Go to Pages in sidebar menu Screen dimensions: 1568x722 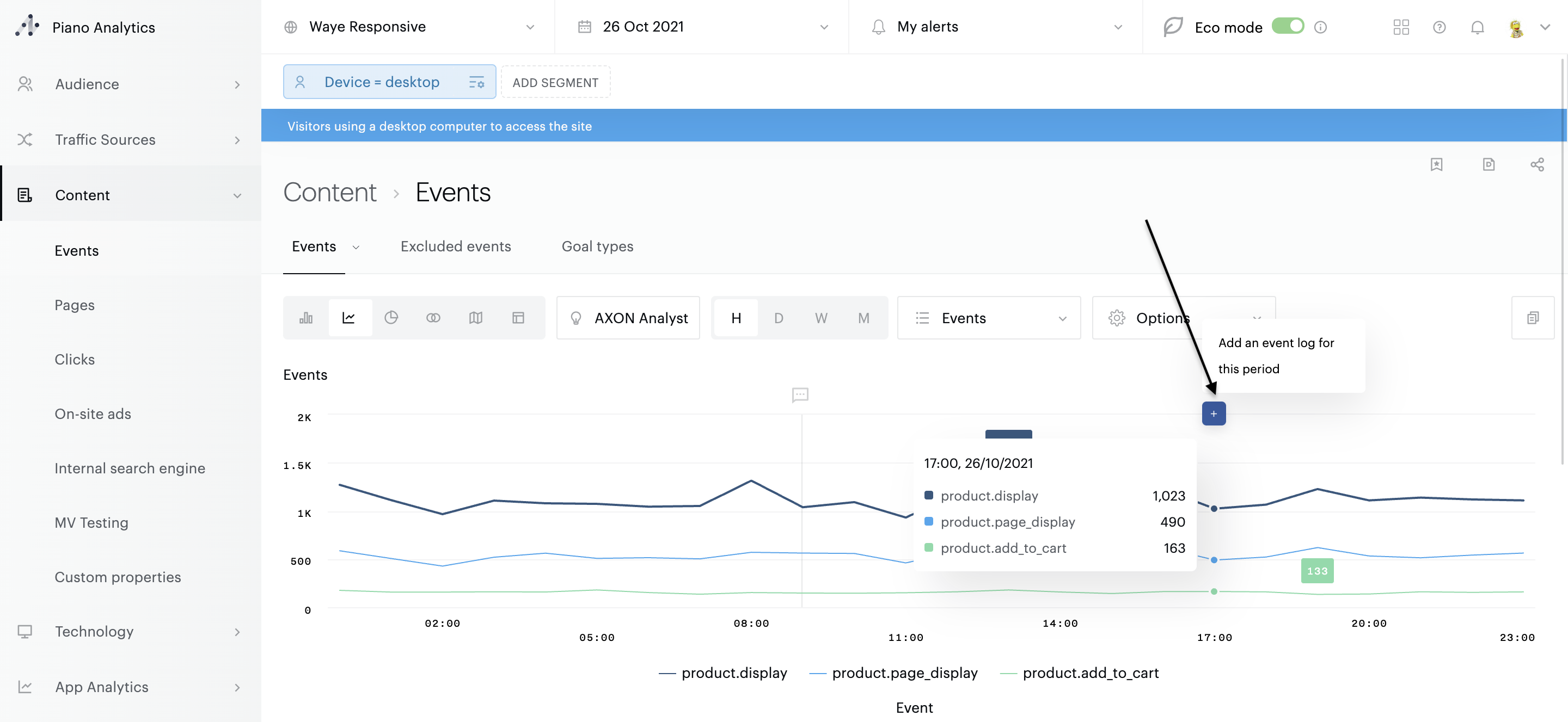[x=74, y=305]
